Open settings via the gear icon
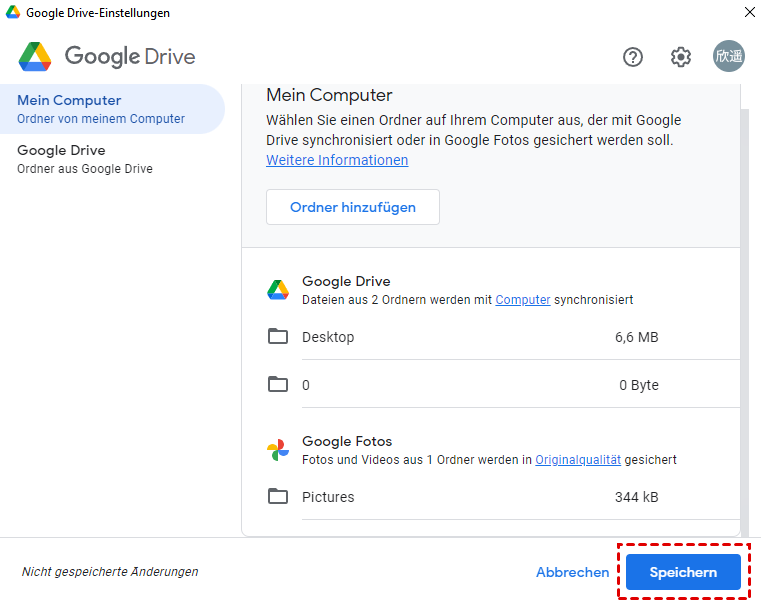Viewport: 761px width, 604px height. coord(681,57)
